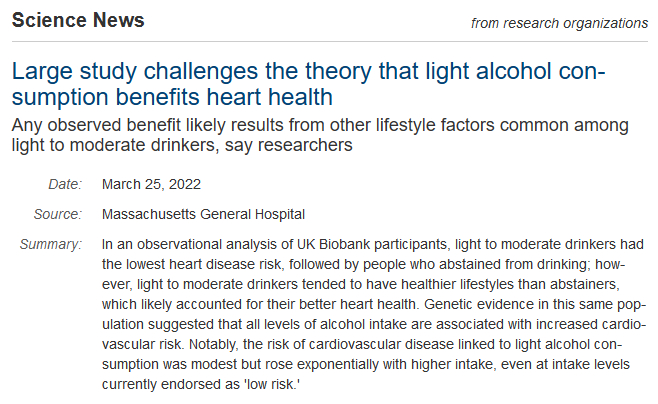This screenshot has height=404, width=658.
Task: Click the 'from research organizations' text
Action: point(559,22)
